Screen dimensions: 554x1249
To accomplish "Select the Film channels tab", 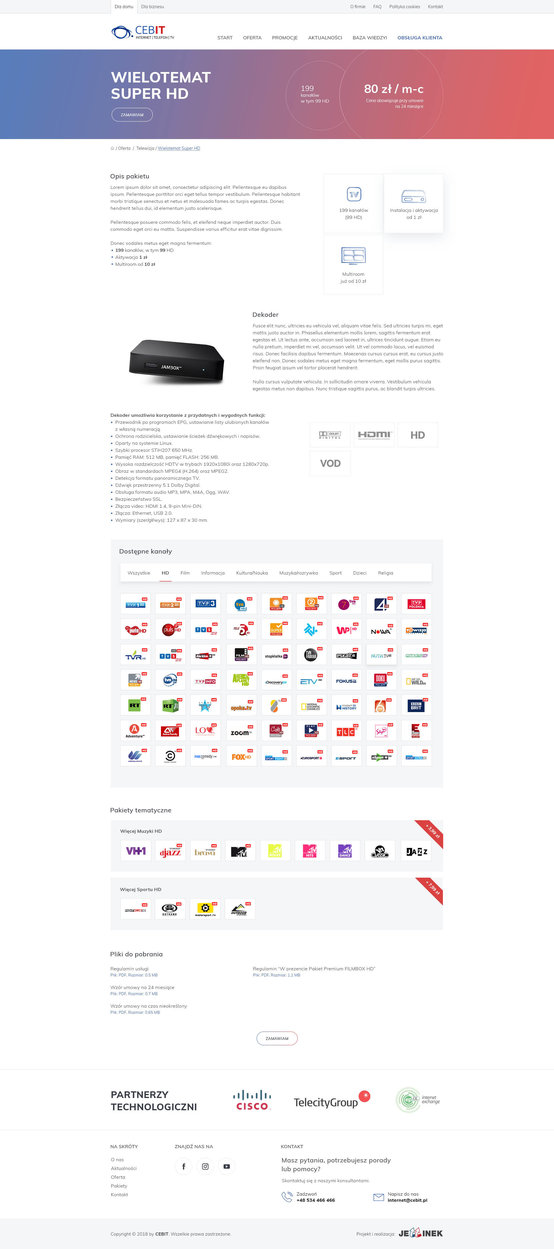I will [x=185, y=573].
